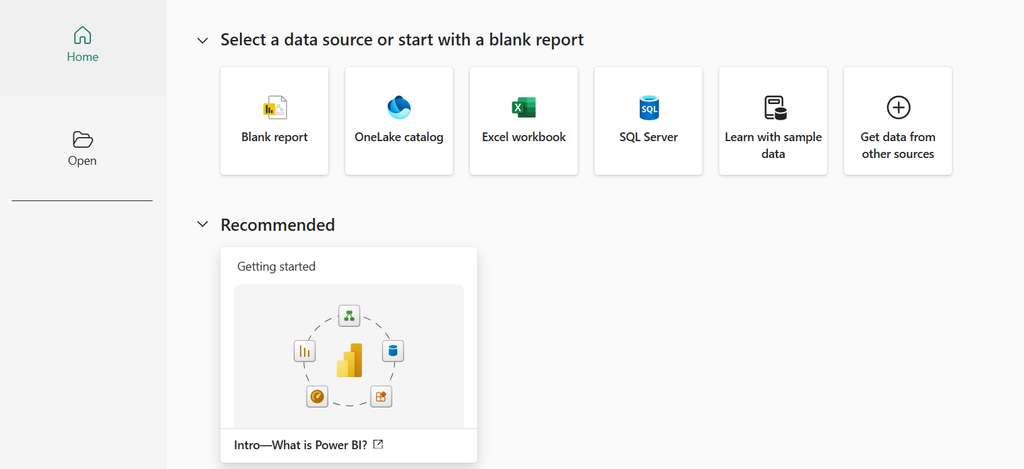Click the gauge dial icon
This screenshot has width=1024, height=469.
point(317,396)
